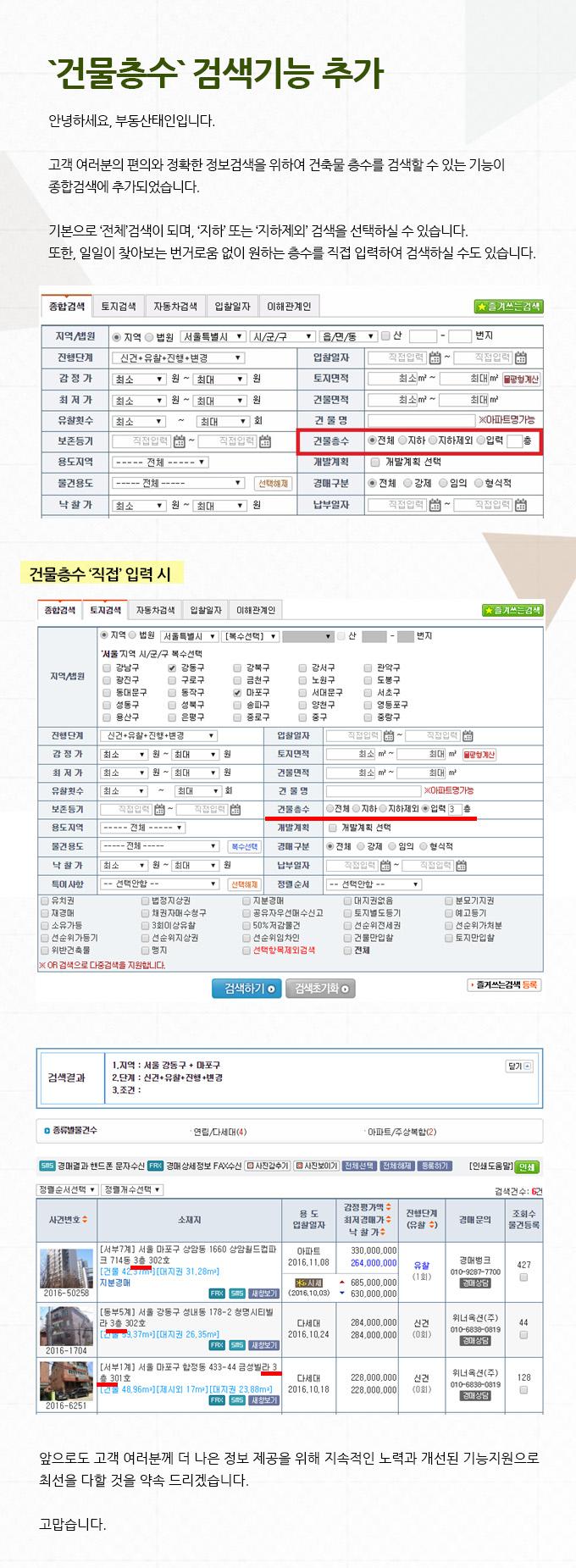Screen dimensions: 576x1568
Task: Click the 사진감추기 hide photos icon button
Action: [x=268, y=1166]
